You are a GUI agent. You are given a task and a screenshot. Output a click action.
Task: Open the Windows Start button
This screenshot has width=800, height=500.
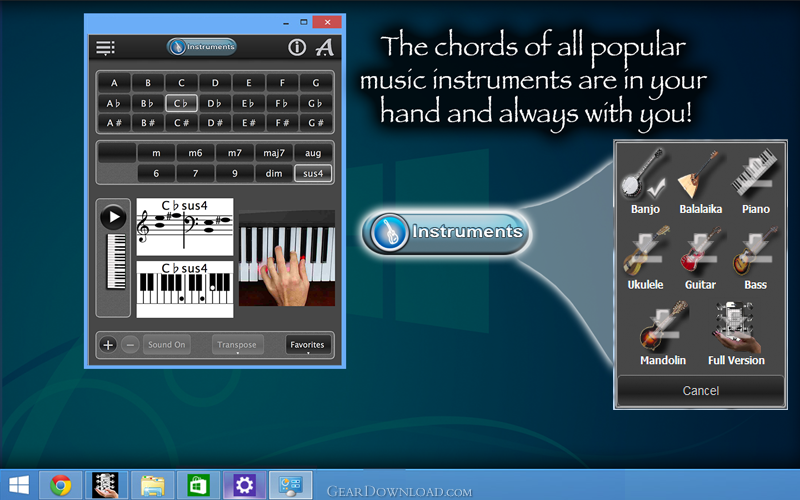(18, 485)
